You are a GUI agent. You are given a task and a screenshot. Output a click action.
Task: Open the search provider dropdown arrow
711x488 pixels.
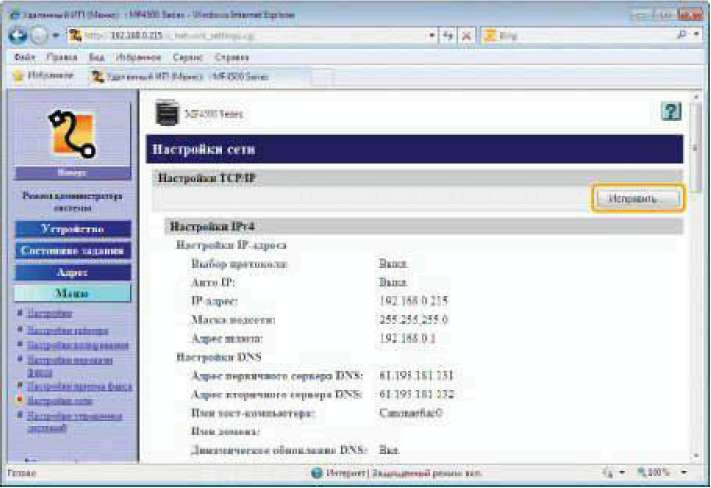[697, 36]
